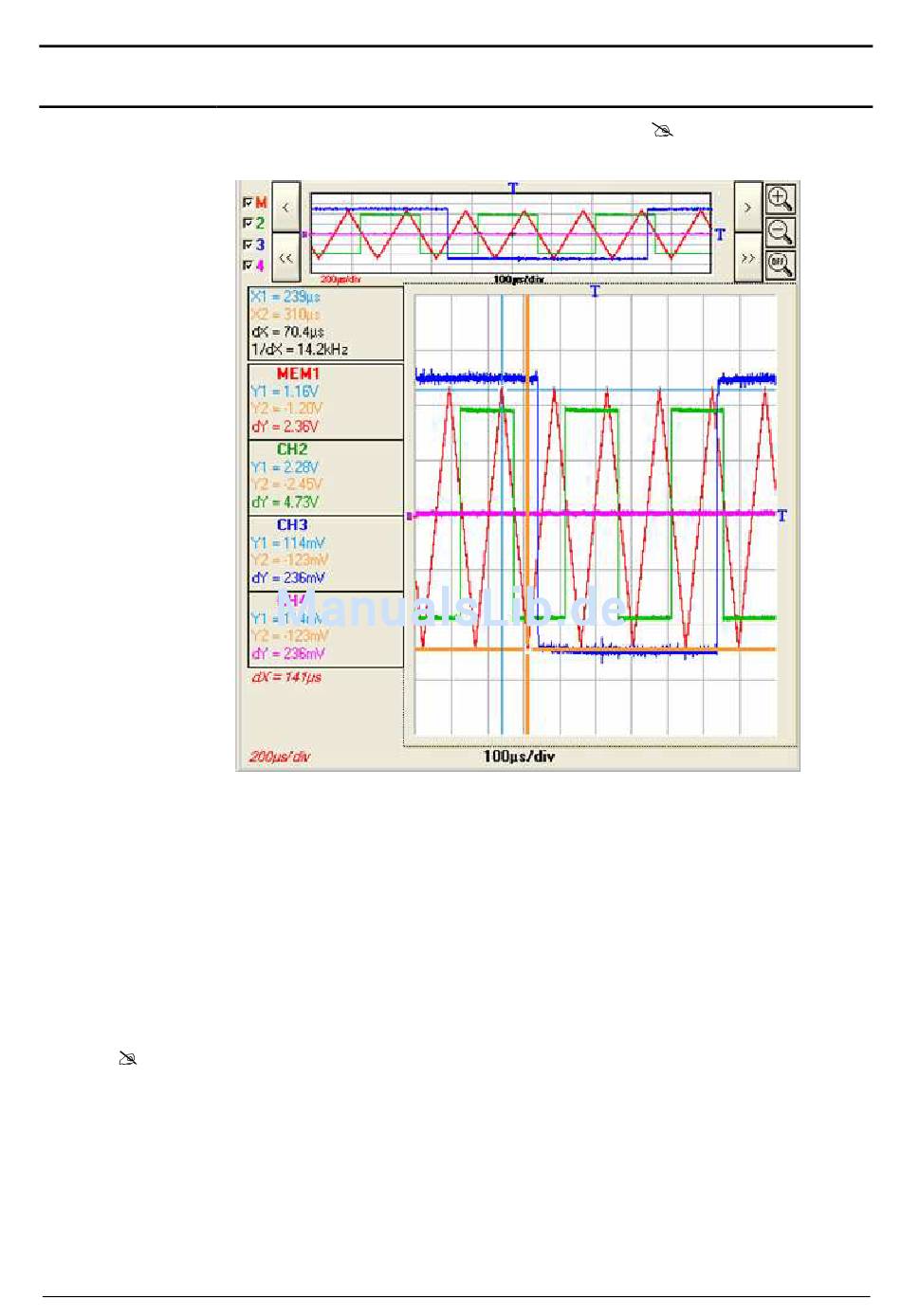
Task: Click the single left arrow scroll button
Action: [286, 207]
